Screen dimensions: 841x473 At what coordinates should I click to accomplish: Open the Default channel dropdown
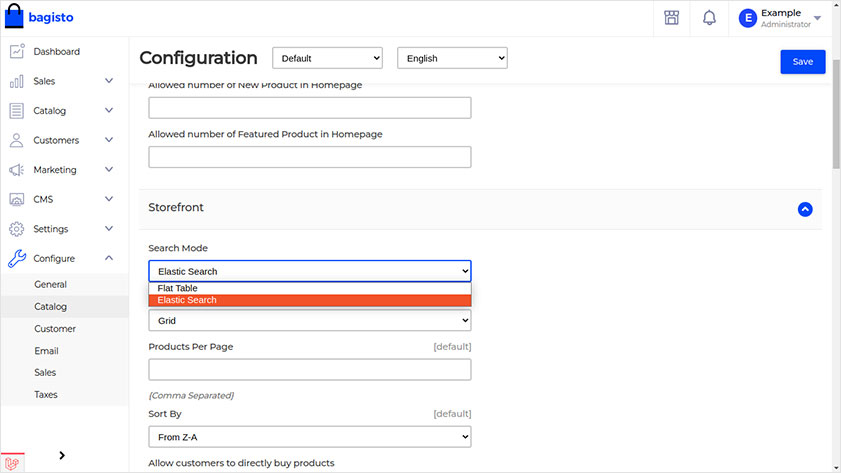coord(327,59)
